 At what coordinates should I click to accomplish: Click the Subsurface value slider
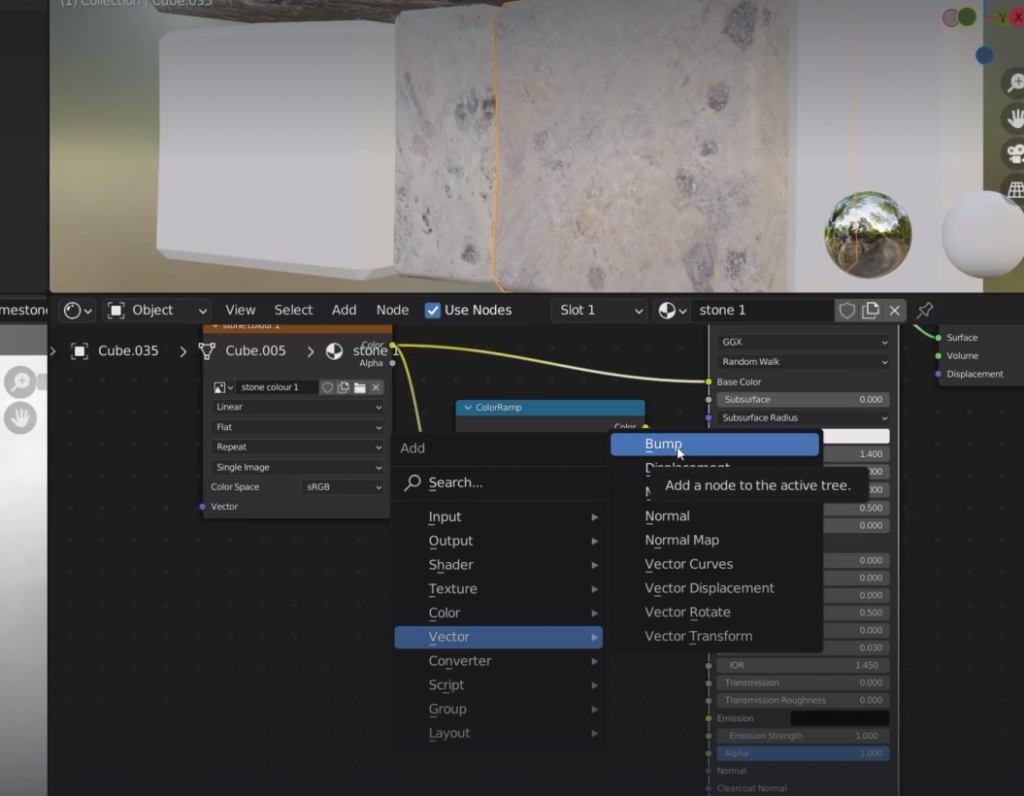point(803,400)
